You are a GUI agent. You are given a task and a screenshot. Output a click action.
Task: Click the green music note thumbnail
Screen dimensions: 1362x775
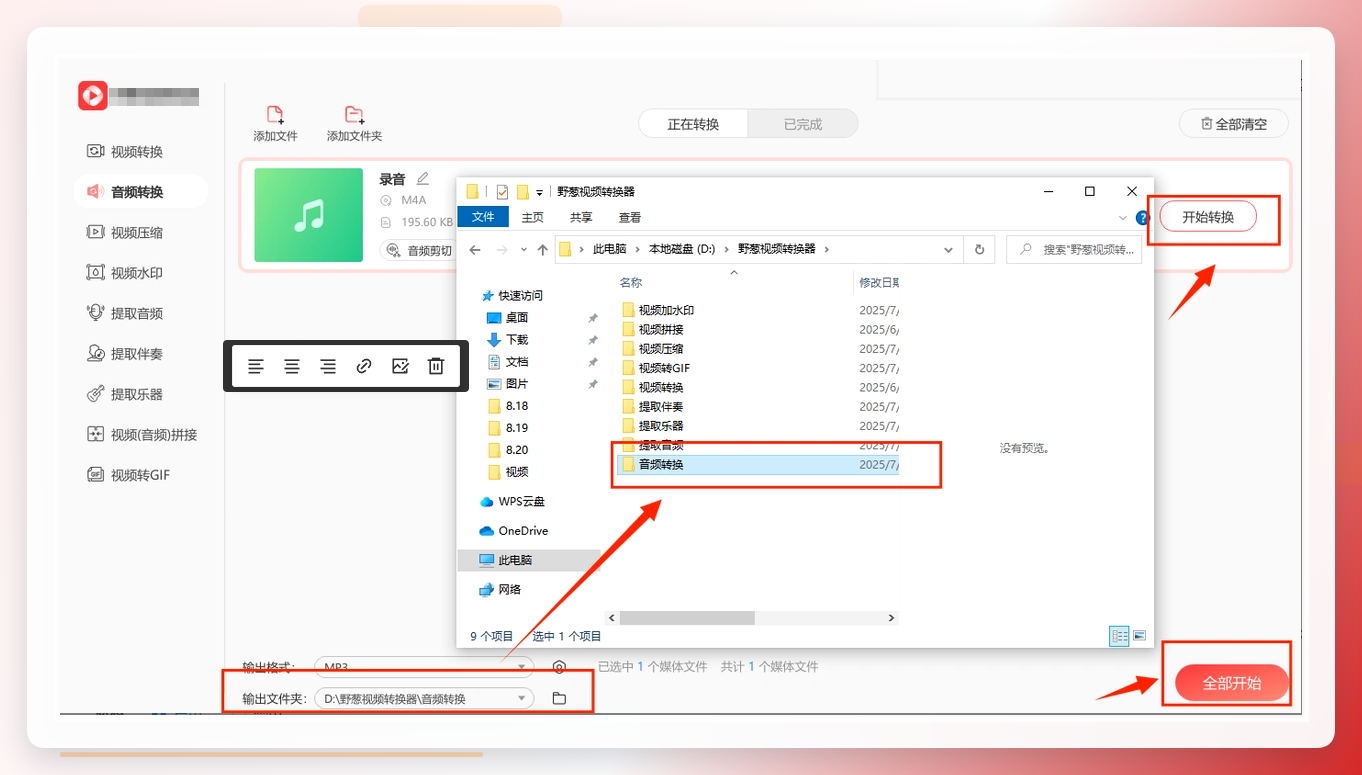point(309,215)
